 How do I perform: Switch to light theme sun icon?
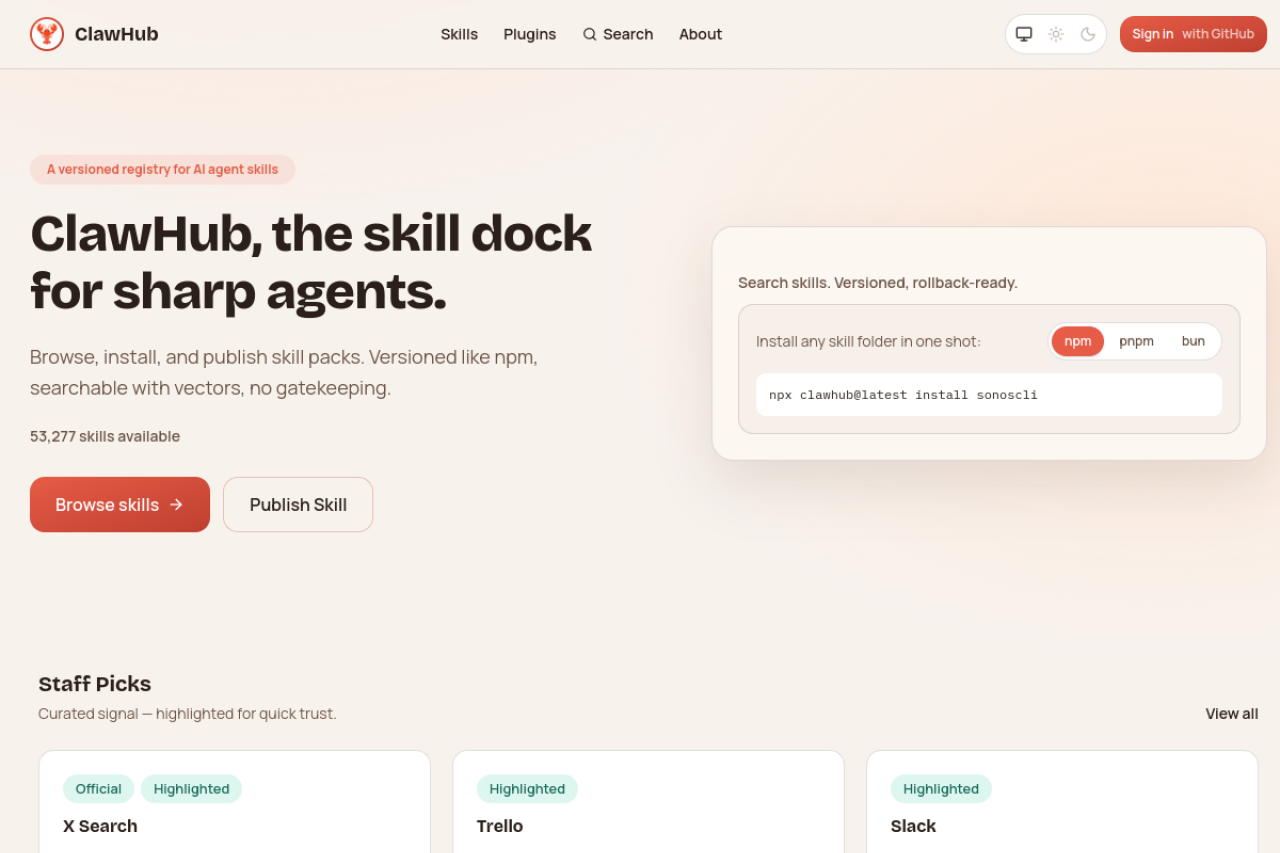(1056, 34)
